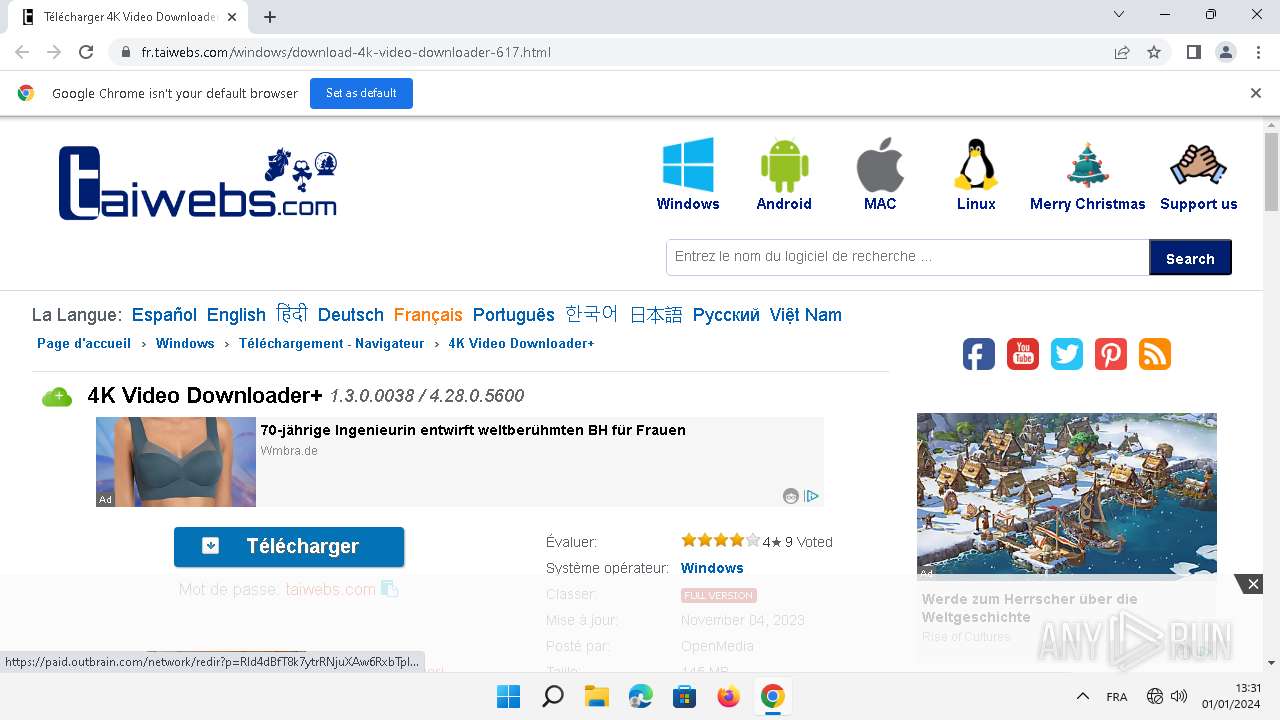Launch Microsoft Edge from taskbar

[x=641, y=696]
